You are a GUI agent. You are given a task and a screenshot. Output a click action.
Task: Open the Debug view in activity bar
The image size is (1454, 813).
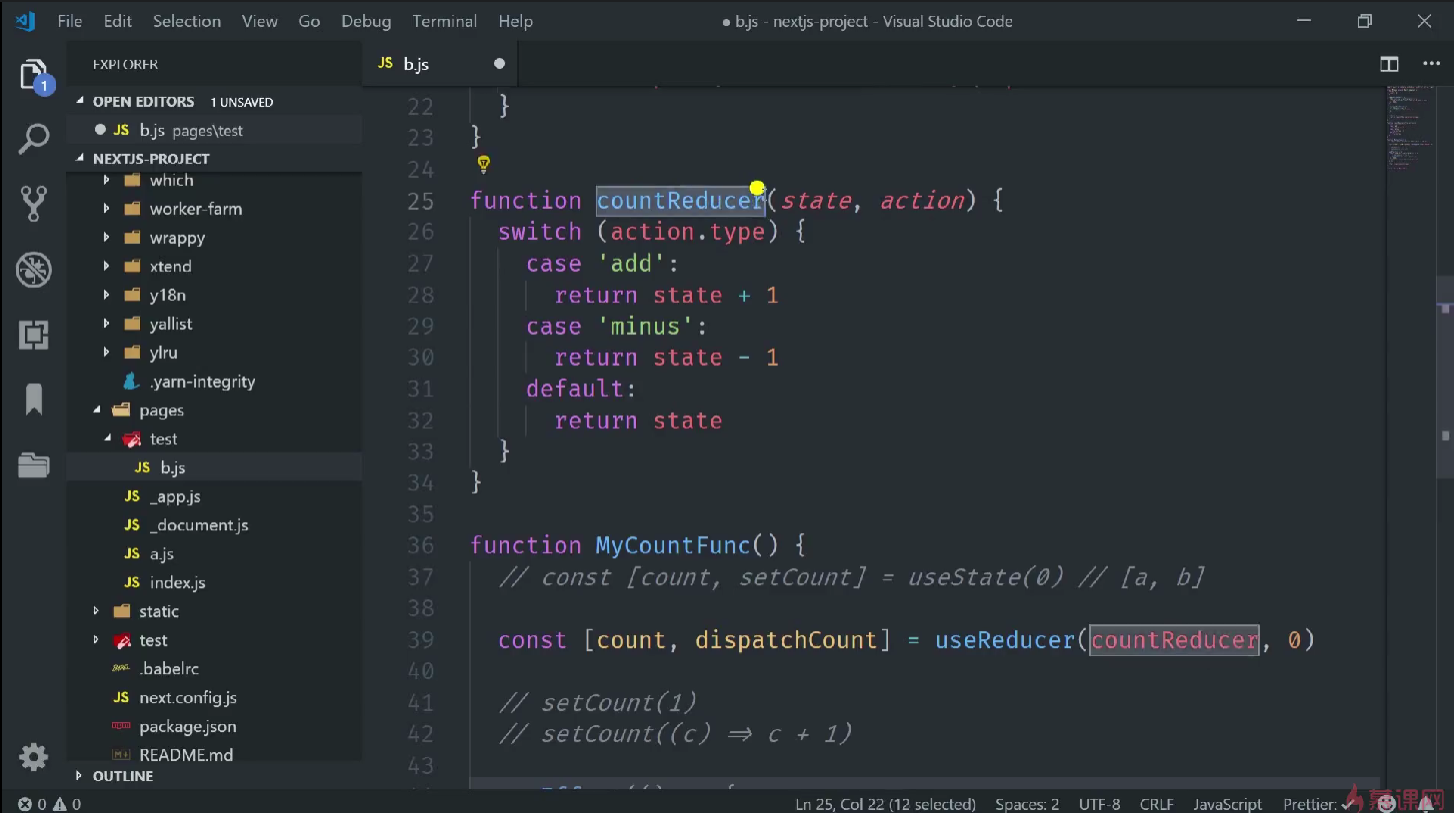pos(33,270)
